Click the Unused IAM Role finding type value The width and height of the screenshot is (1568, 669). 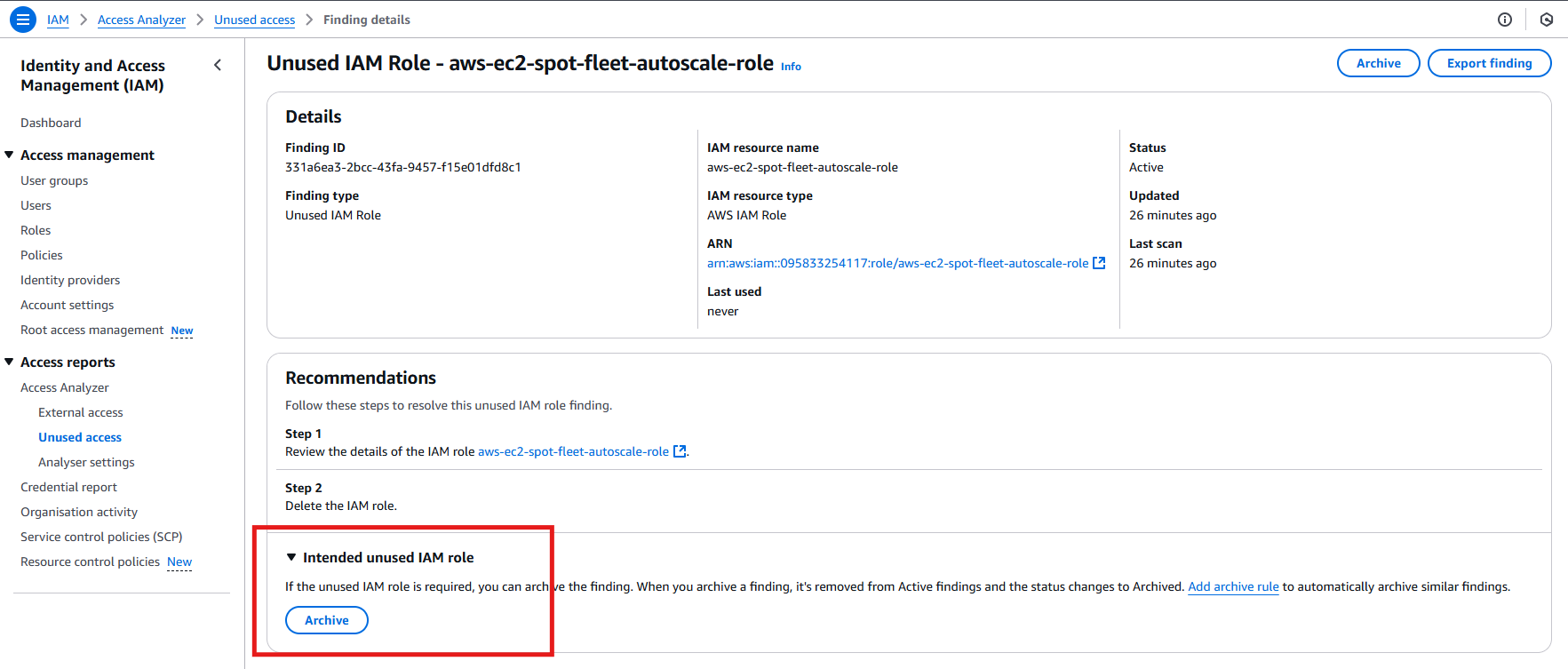(x=333, y=215)
